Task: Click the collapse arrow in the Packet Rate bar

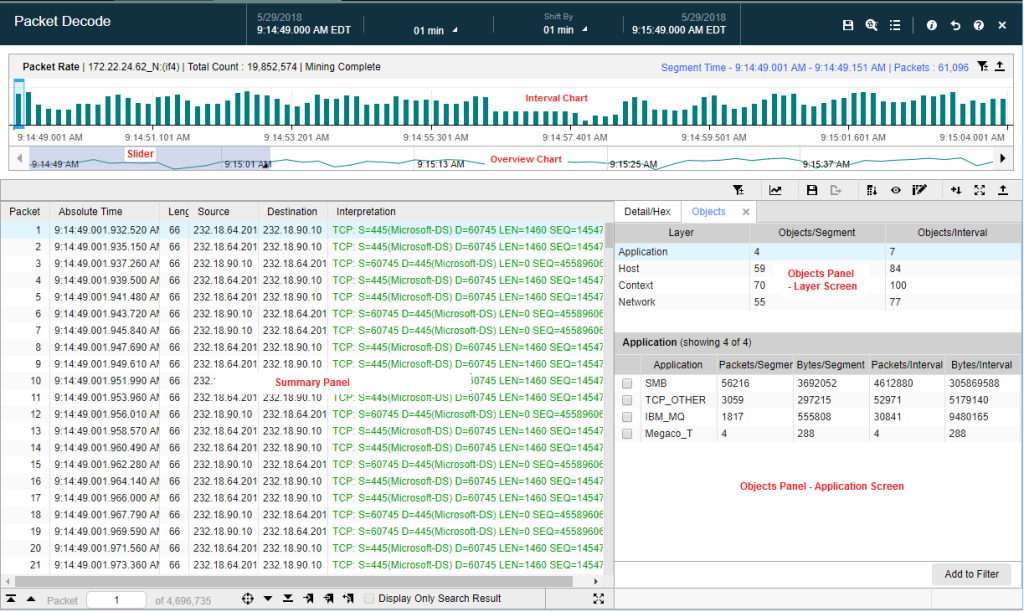Action: click(x=1000, y=67)
